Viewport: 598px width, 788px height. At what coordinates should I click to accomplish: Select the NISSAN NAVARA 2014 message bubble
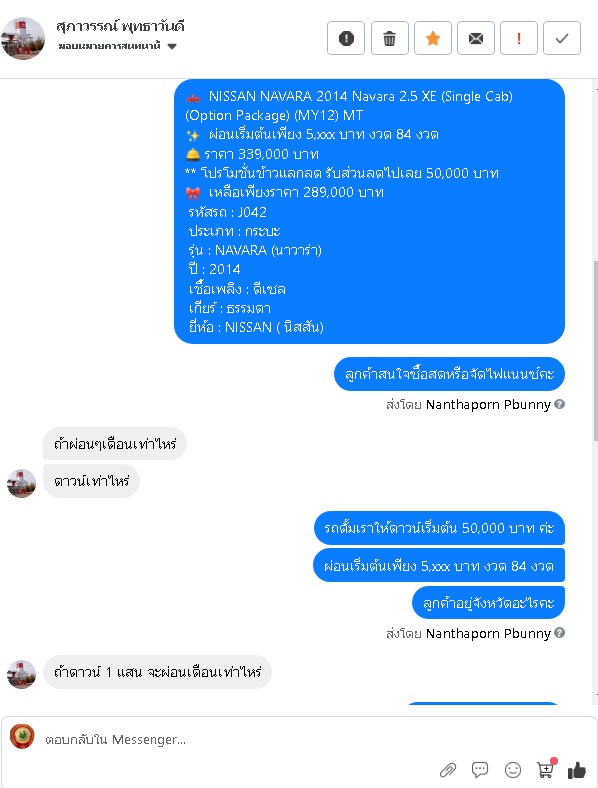pos(369,212)
